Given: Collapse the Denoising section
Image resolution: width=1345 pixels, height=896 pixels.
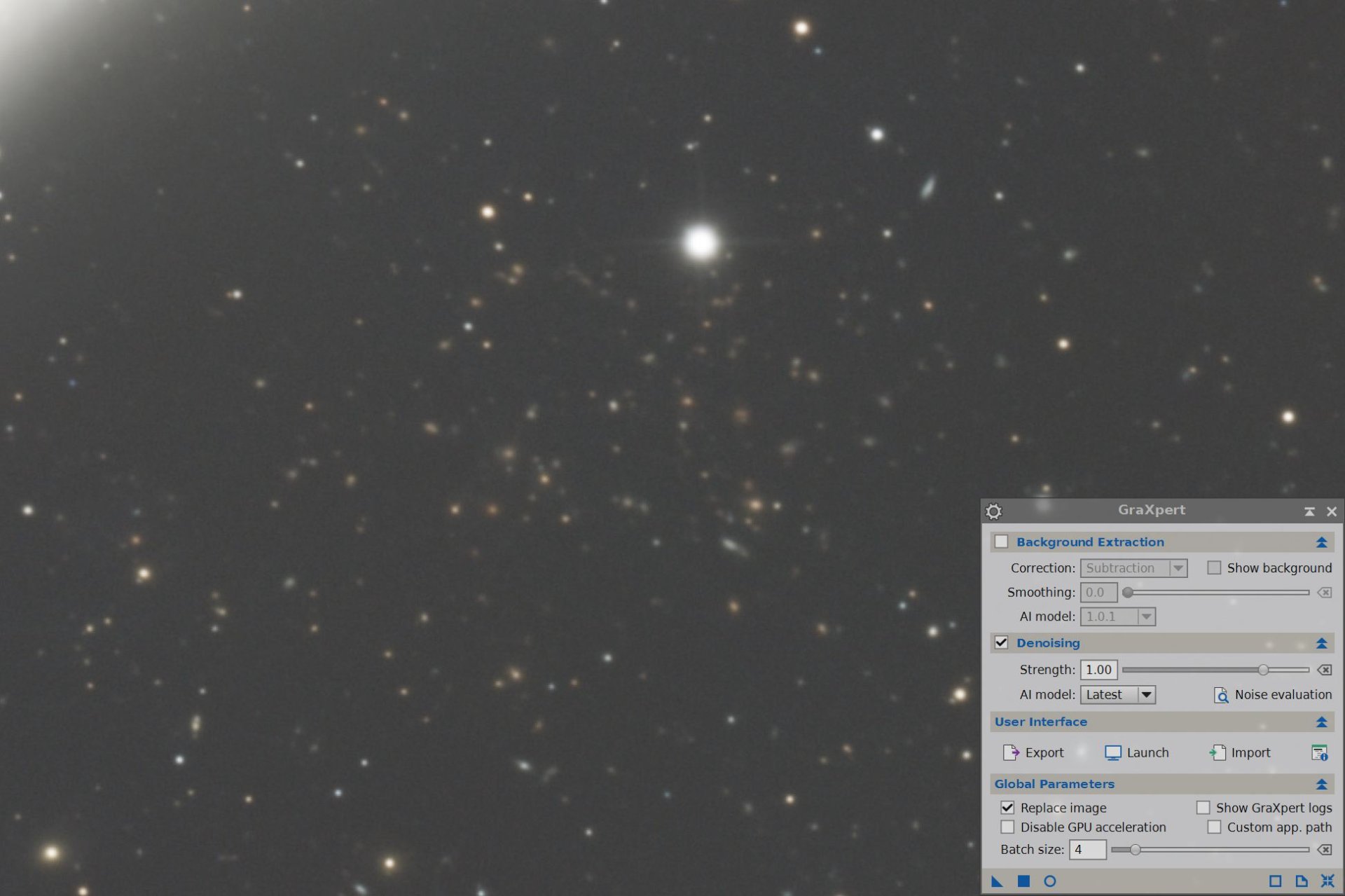Looking at the screenshot, I should [x=1321, y=642].
